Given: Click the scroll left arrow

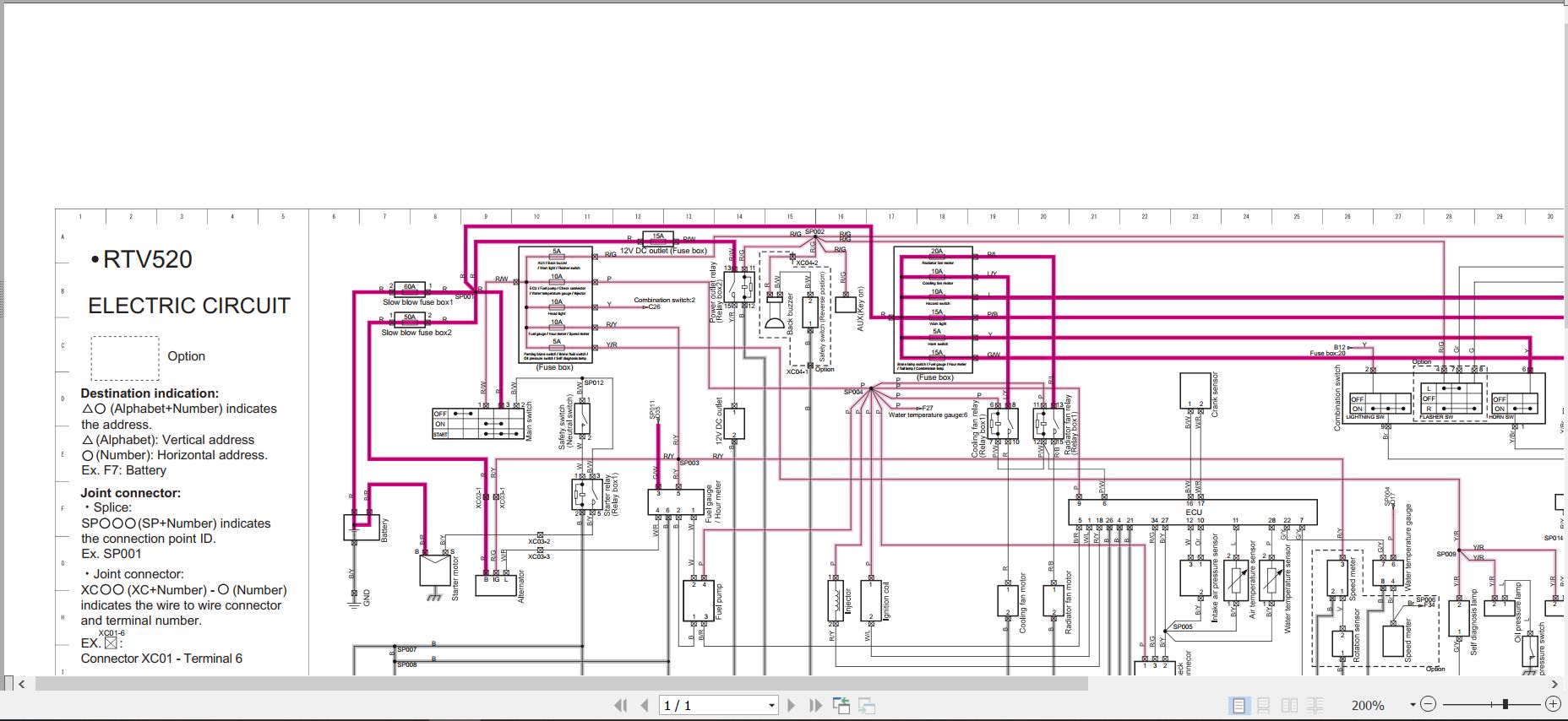Looking at the screenshot, I should [x=22, y=684].
